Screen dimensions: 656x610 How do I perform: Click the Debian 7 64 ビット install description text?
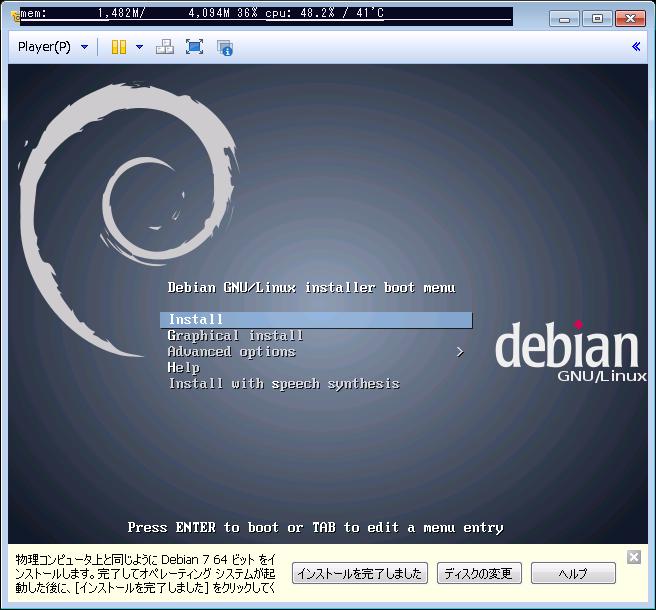coord(145,574)
